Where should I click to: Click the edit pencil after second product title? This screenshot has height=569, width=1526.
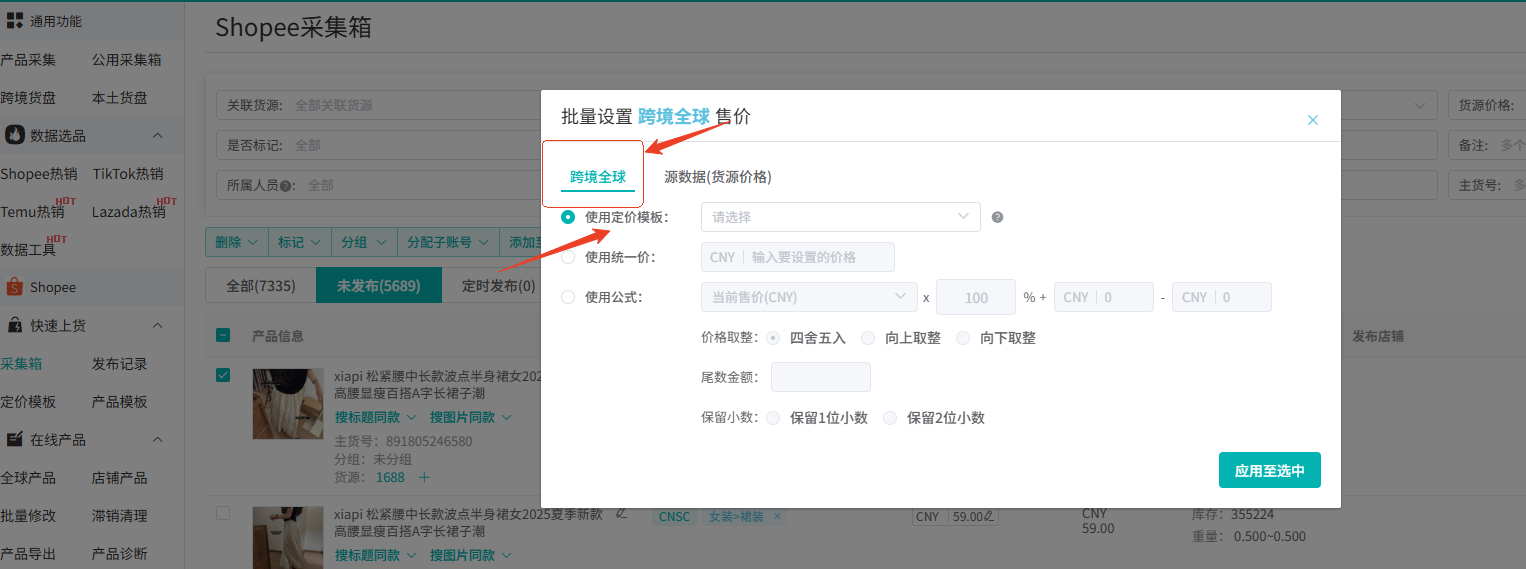click(x=621, y=513)
